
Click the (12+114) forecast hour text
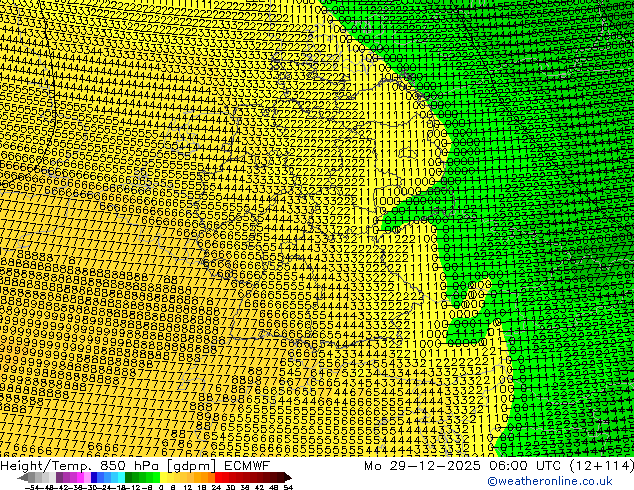click(x=602, y=466)
